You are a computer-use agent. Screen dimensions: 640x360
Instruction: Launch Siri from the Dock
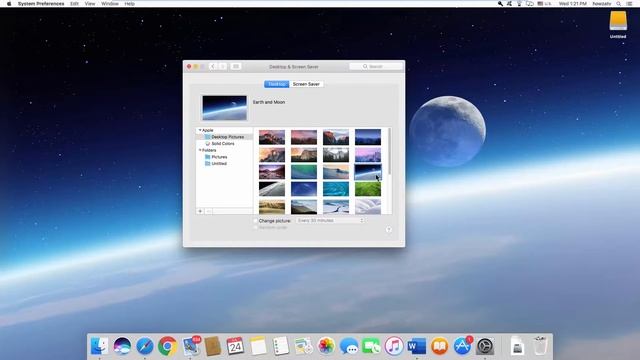coord(122,346)
